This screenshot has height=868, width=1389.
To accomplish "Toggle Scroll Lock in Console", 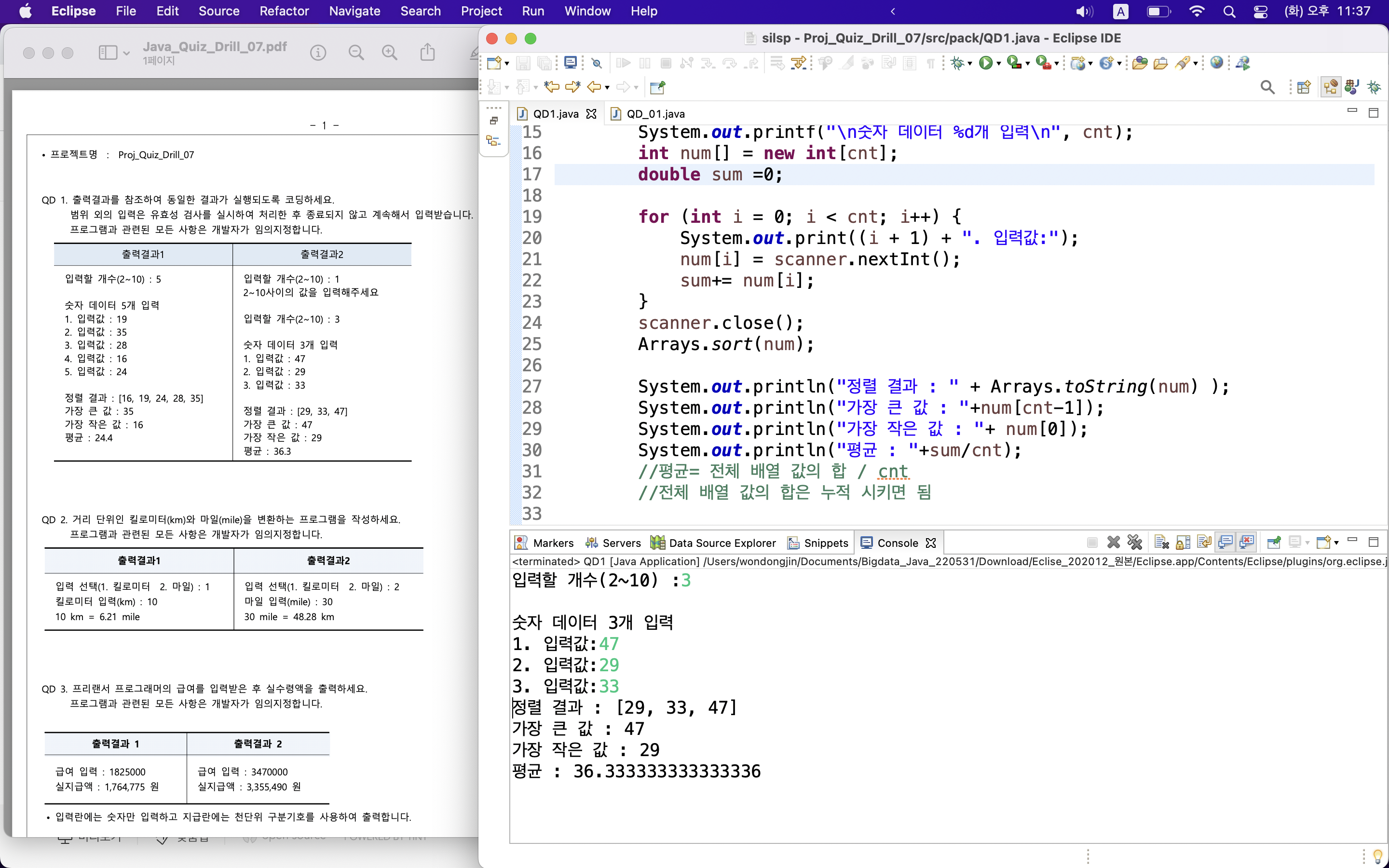I will [1183, 542].
